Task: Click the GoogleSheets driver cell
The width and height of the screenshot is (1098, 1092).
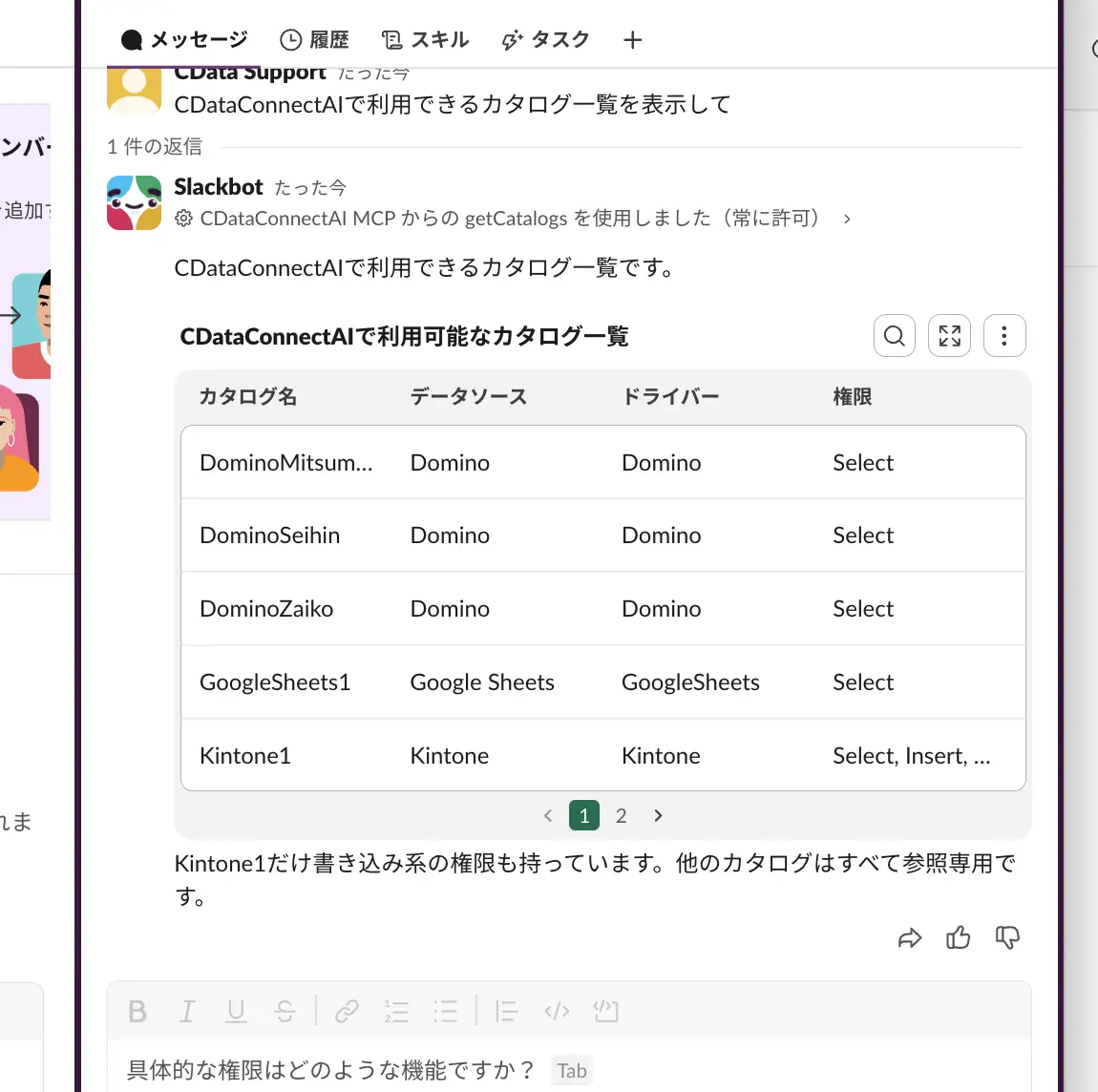Action: 690,682
